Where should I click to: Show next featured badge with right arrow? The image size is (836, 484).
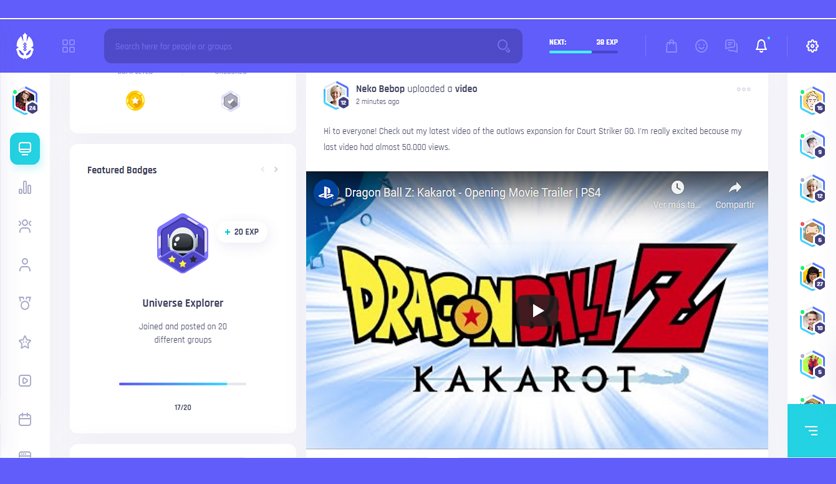point(276,170)
